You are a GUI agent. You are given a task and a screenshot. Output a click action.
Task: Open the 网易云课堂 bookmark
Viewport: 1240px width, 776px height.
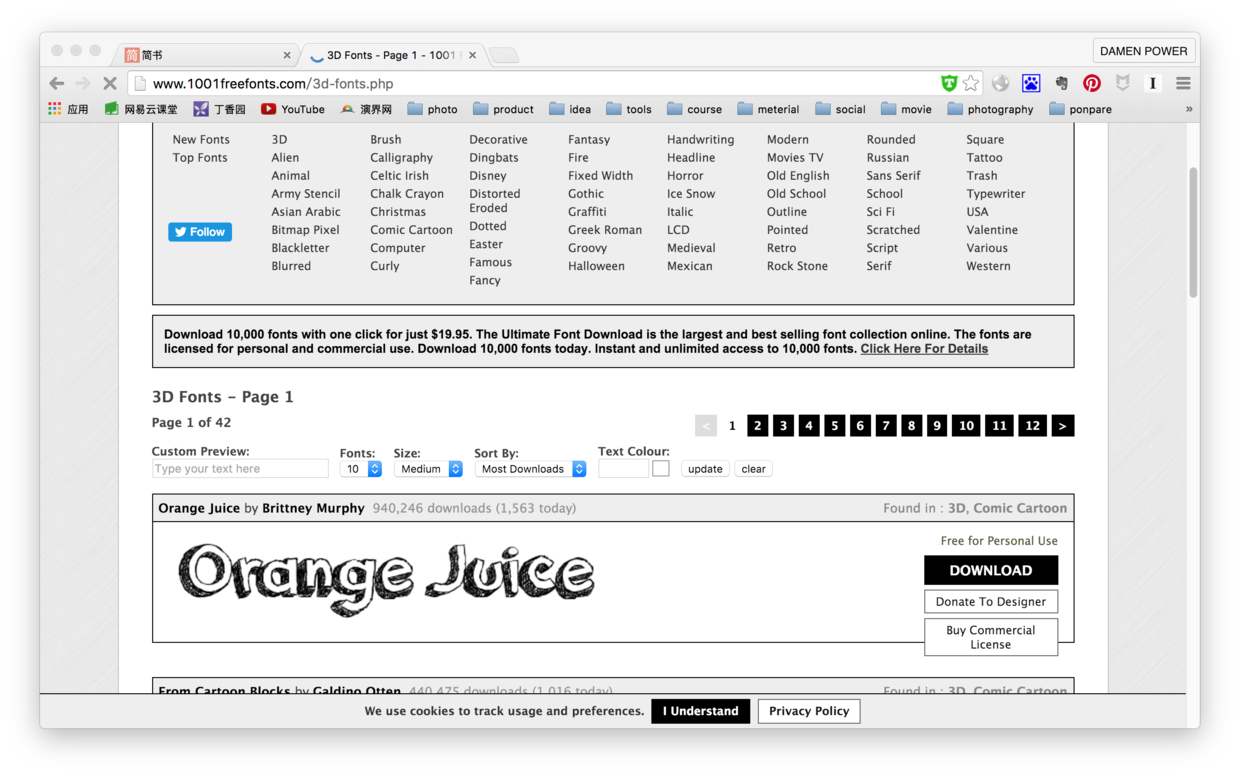(141, 109)
